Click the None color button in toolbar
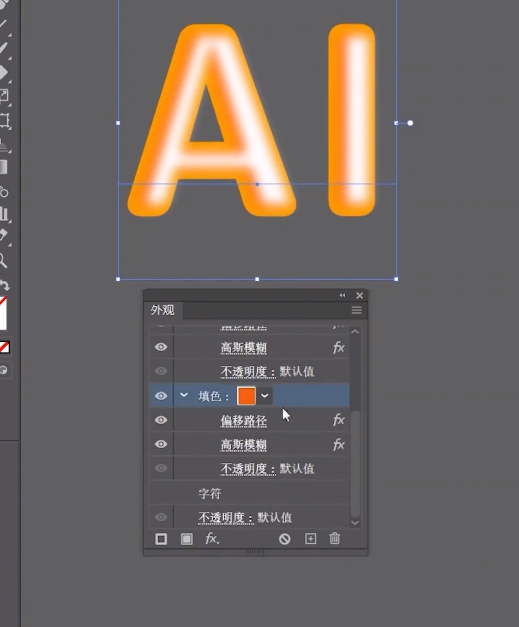Viewport: 519px width, 627px height. (4, 347)
